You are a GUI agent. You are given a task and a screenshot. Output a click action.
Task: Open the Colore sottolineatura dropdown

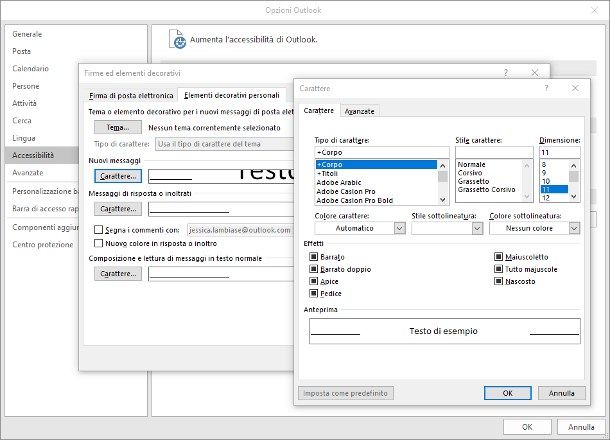tap(574, 228)
